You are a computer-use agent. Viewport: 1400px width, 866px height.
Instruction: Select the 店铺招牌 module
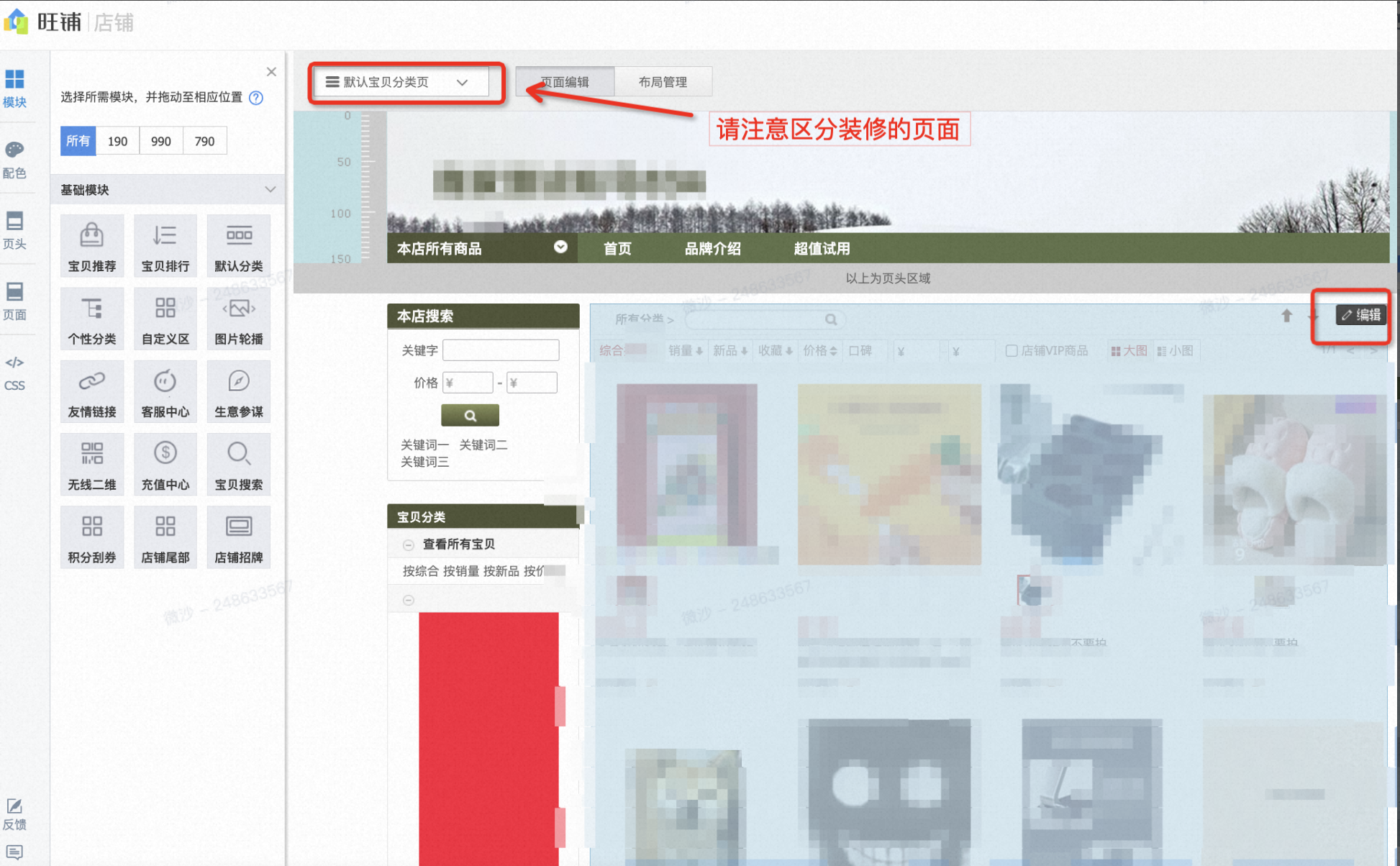click(x=239, y=537)
